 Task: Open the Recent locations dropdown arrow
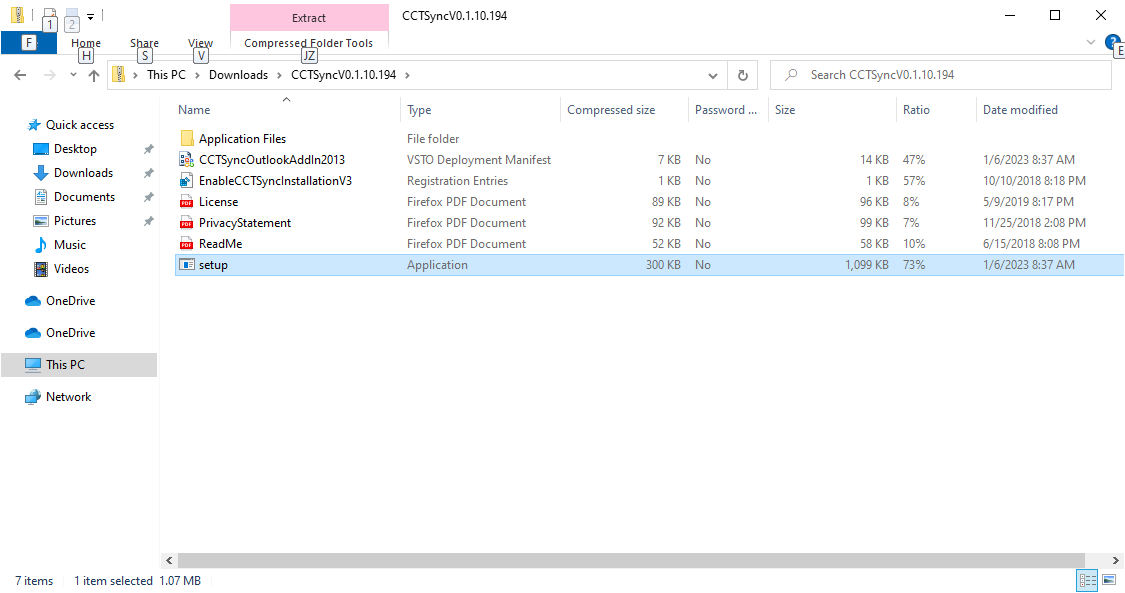[x=73, y=75]
